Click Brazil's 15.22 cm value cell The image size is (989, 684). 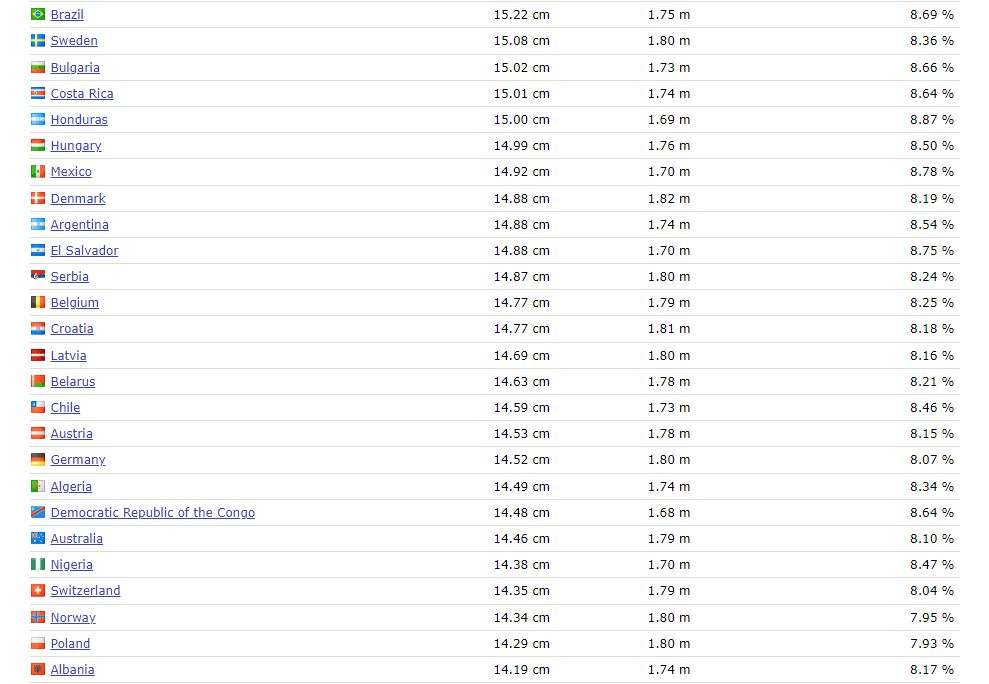tap(521, 15)
